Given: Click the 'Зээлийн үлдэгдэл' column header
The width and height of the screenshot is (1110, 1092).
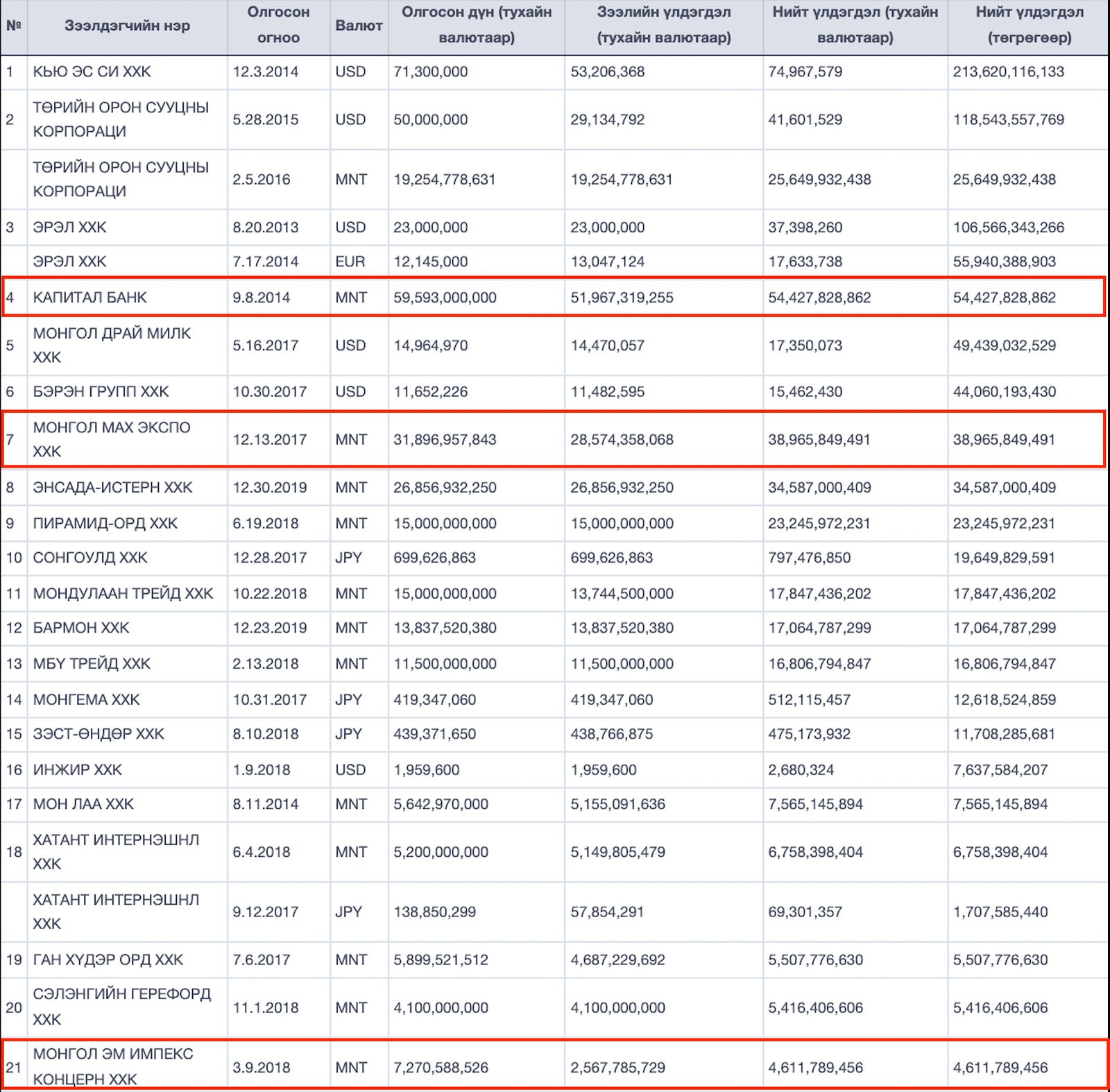Looking at the screenshot, I should click(x=663, y=25).
